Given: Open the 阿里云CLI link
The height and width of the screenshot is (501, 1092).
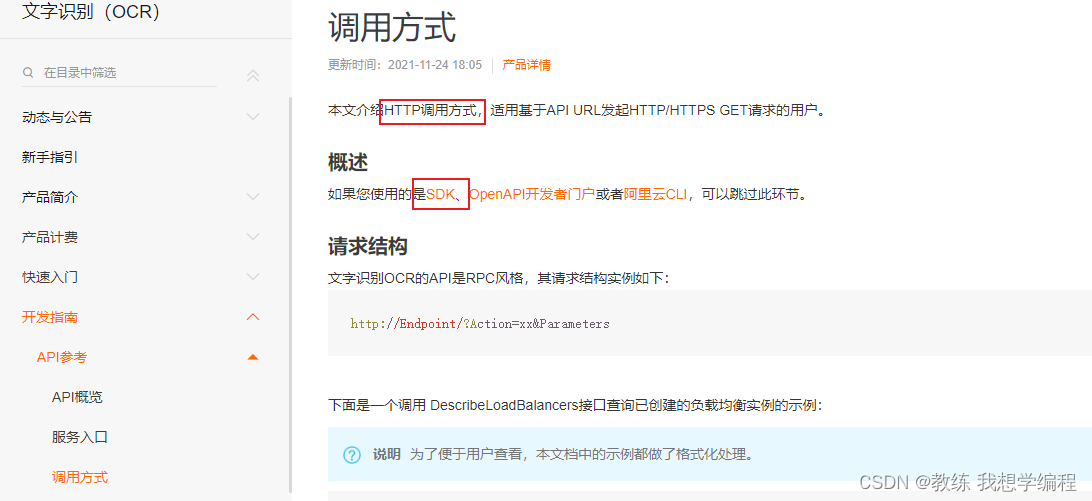Looking at the screenshot, I should (x=655, y=194).
